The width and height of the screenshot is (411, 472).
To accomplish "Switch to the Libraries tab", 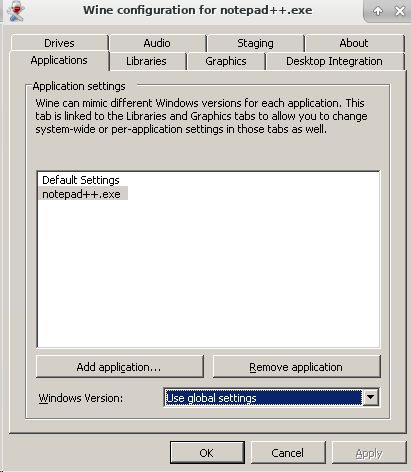I will [x=146, y=61].
